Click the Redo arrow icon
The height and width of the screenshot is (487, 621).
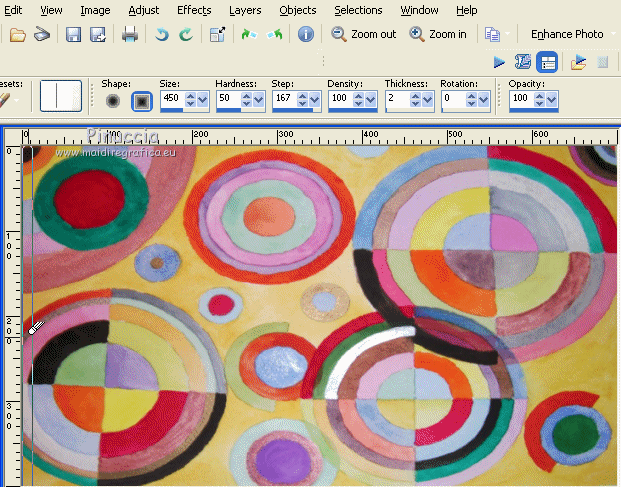185,34
